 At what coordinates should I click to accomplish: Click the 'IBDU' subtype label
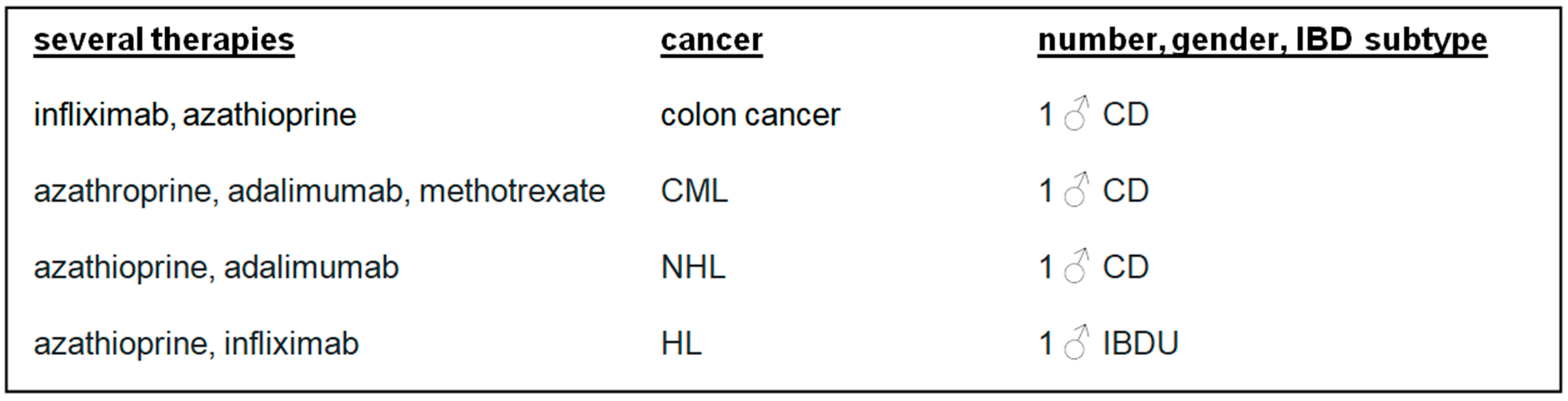pyautogui.click(x=1141, y=343)
